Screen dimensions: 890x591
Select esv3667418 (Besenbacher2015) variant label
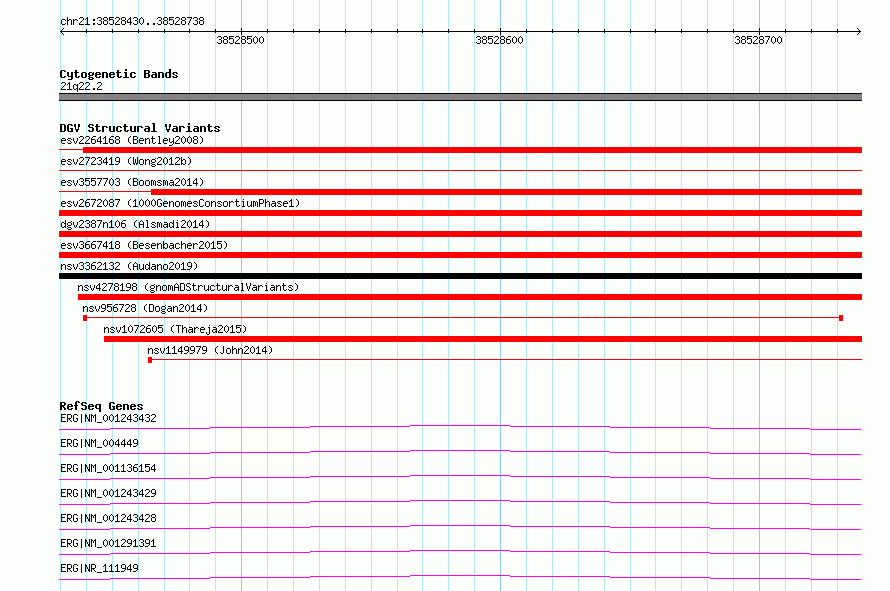click(x=144, y=245)
